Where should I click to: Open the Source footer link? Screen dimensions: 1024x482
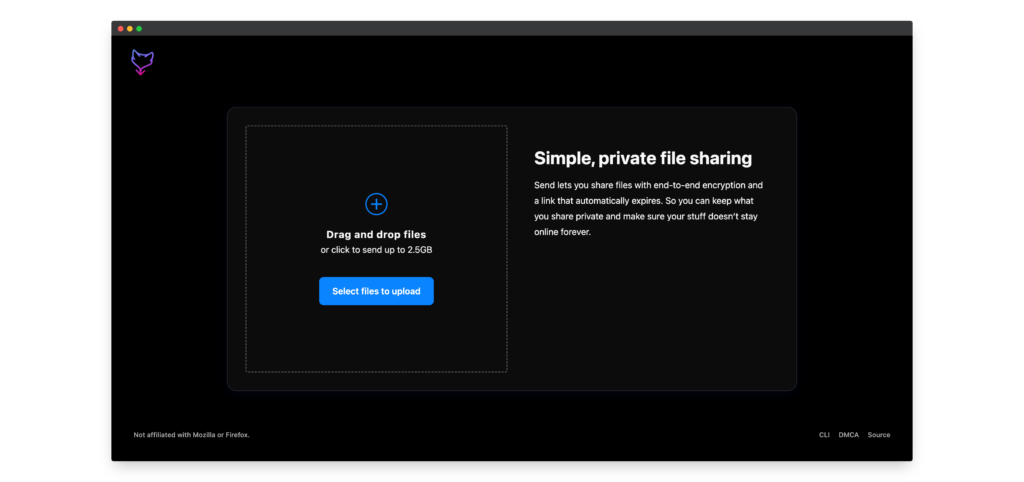coord(878,435)
